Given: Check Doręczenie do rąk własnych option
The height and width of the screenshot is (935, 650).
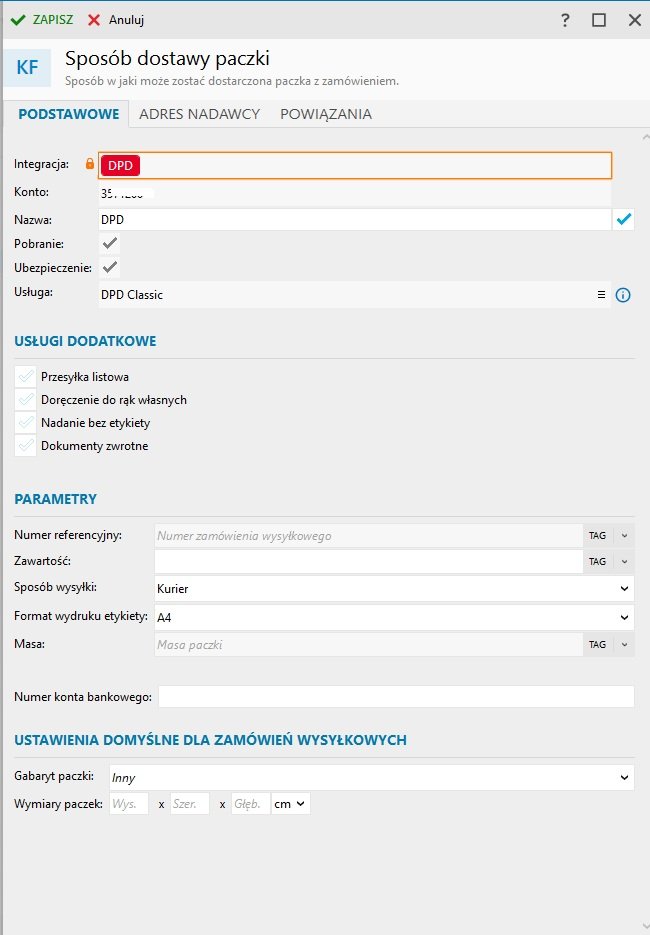Looking at the screenshot, I should point(26,400).
